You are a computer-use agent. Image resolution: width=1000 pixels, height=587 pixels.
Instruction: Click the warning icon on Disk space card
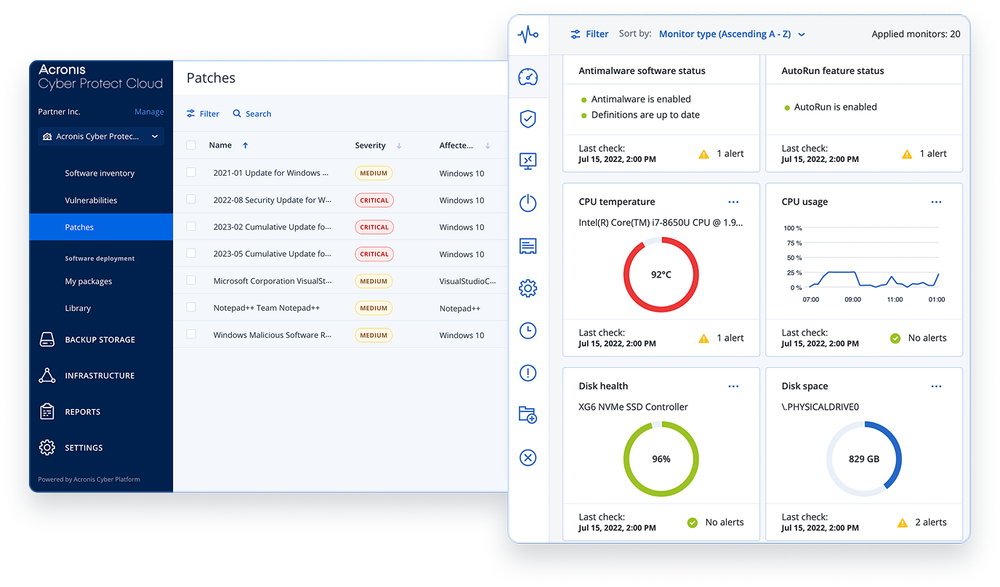(902, 523)
